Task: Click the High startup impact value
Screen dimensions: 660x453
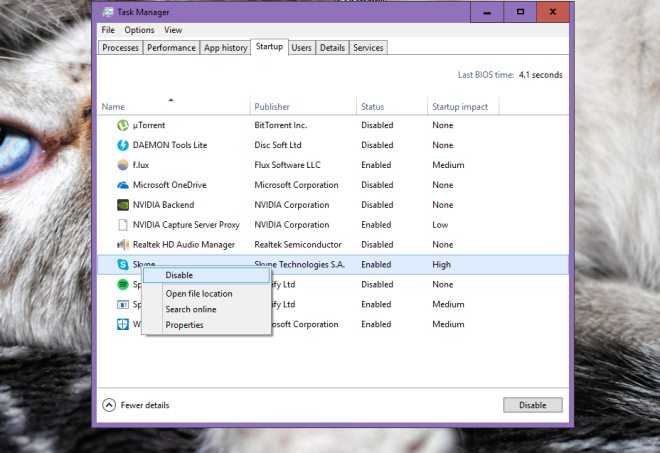Action: (x=442, y=264)
